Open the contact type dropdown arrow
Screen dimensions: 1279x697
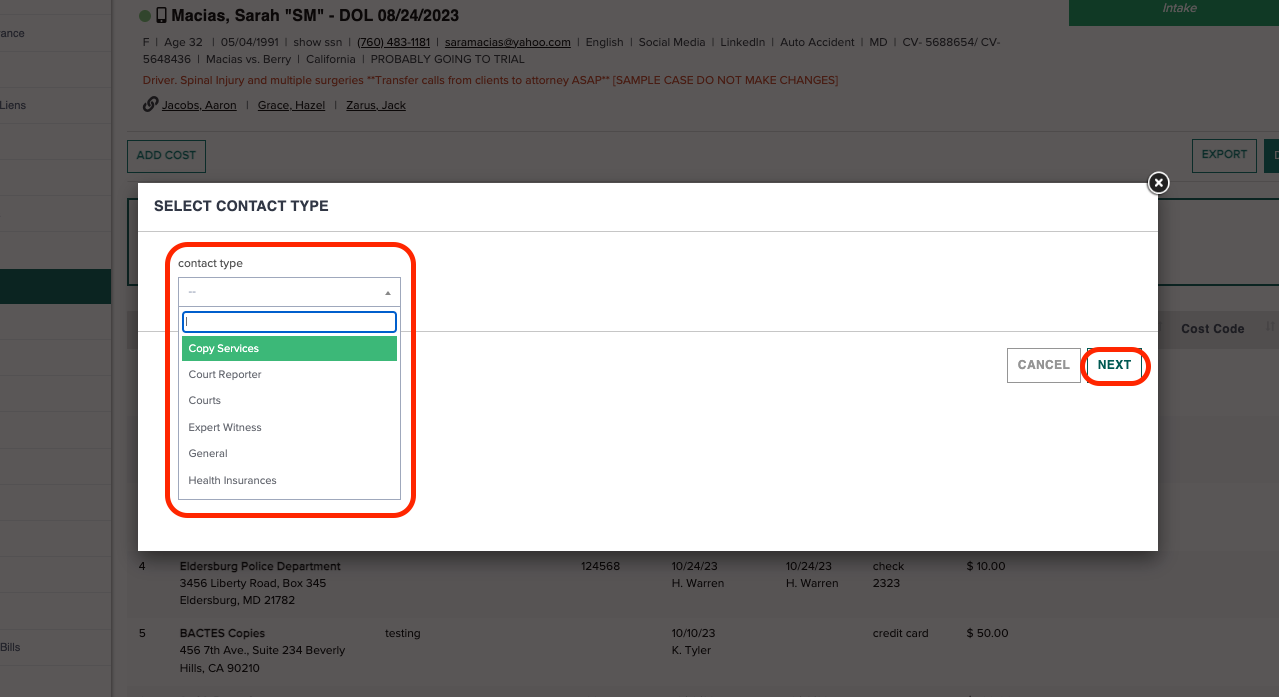(x=387, y=293)
